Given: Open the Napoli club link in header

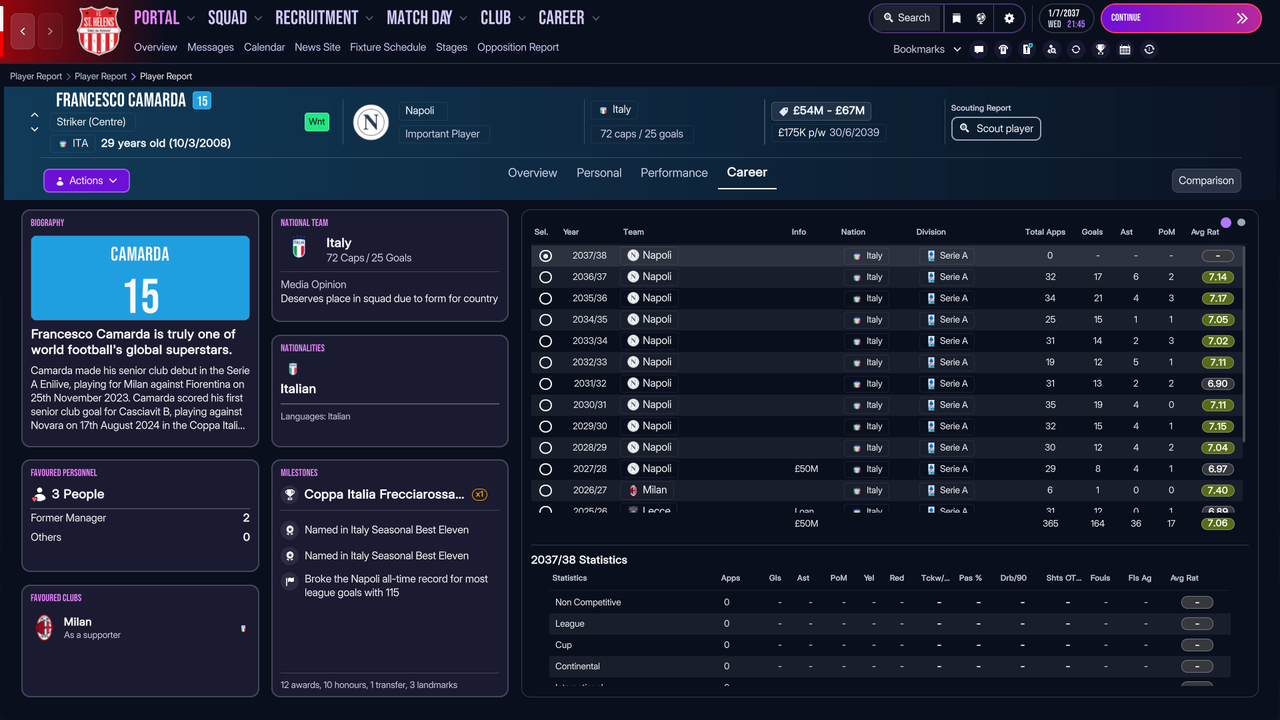Looking at the screenshot, I should pyautogui.click(x=422, y=111).
